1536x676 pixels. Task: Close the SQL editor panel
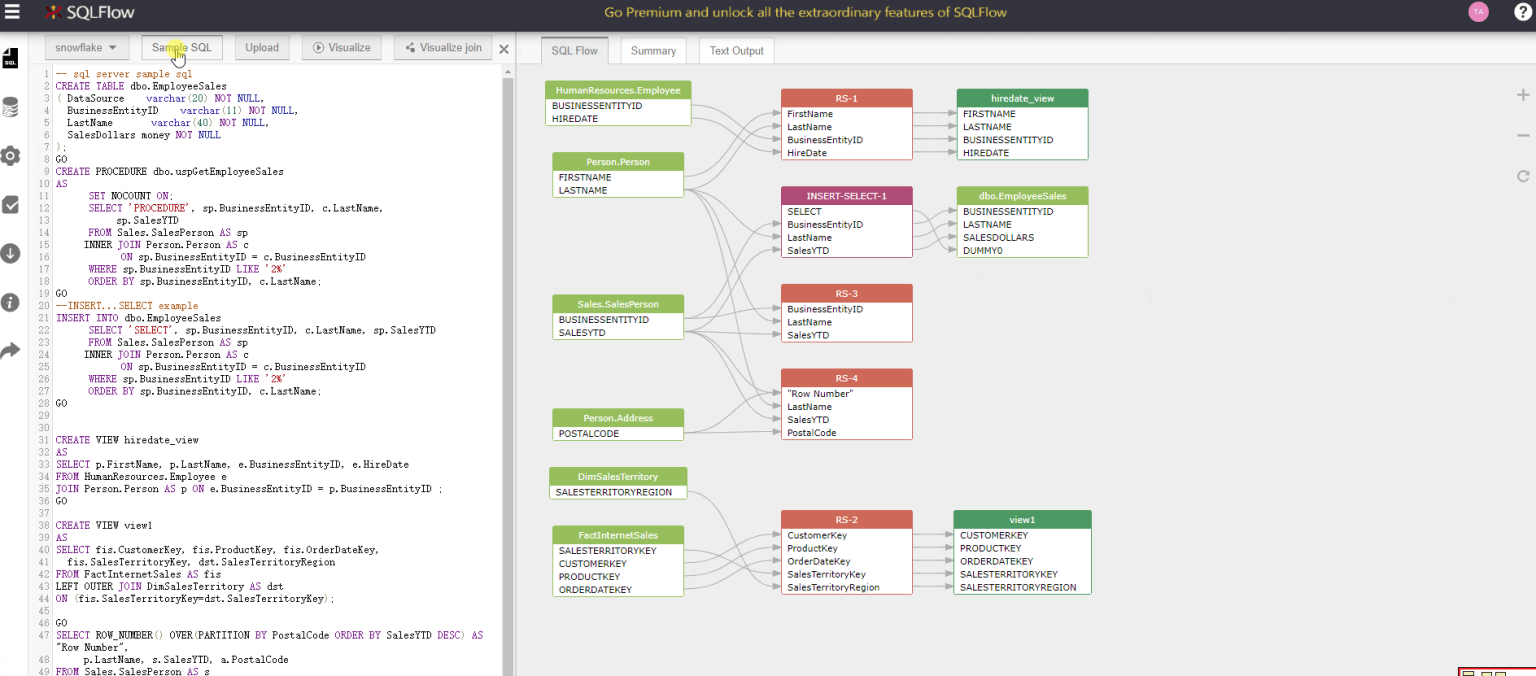pos(503,48)
